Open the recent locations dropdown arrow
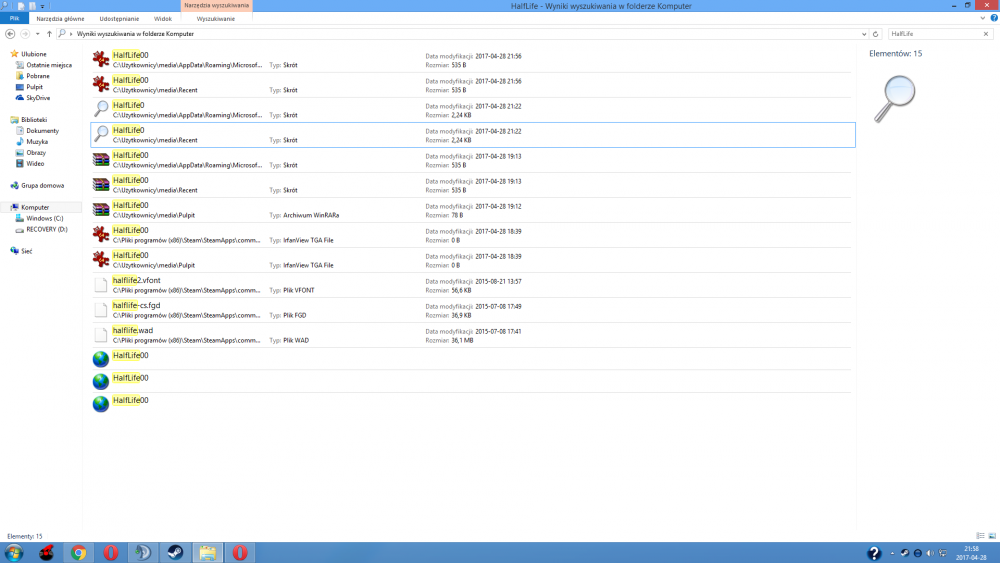 pos(37,34)
